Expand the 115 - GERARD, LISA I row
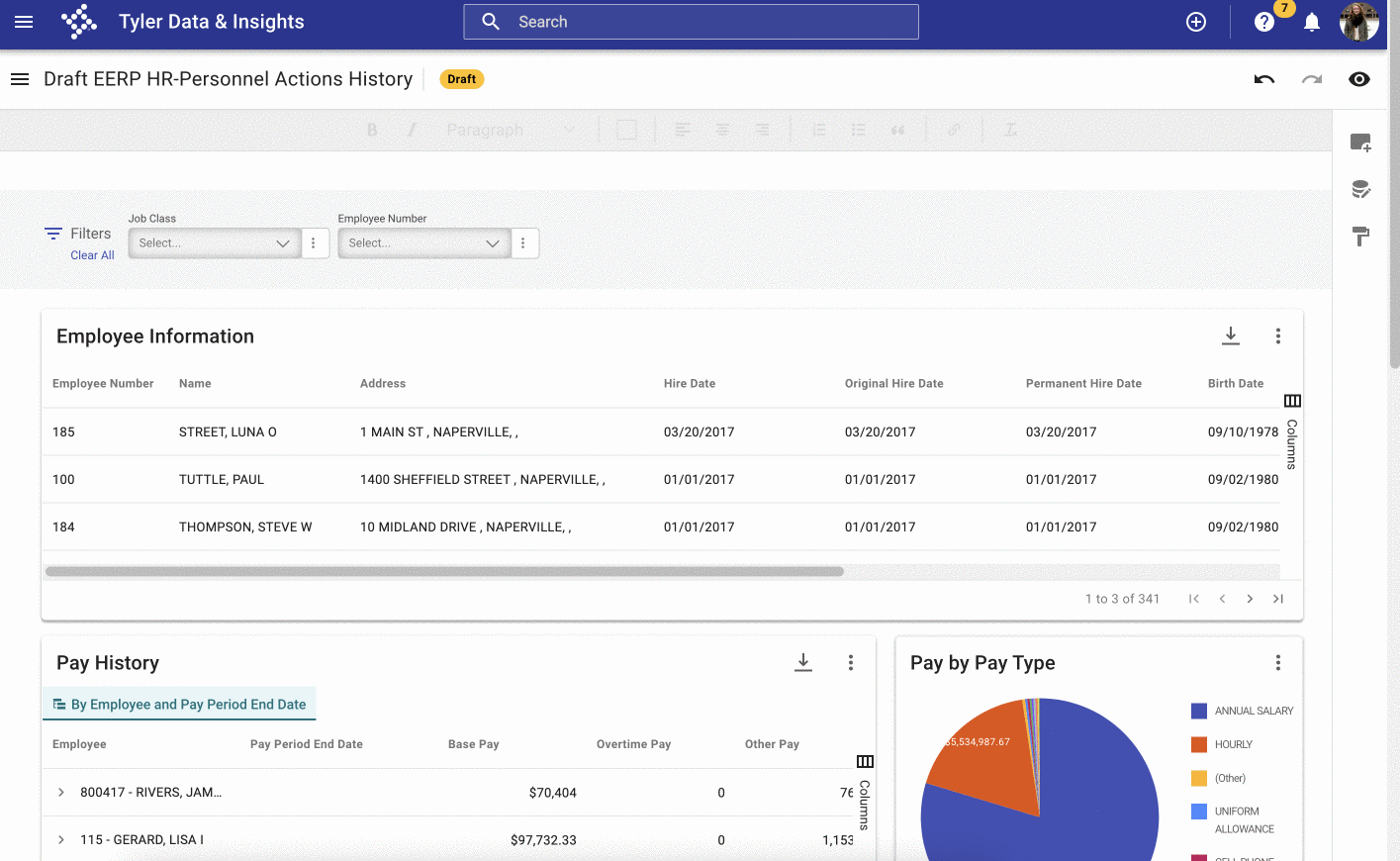This screenshot has width=1400, height=861. 61,840
